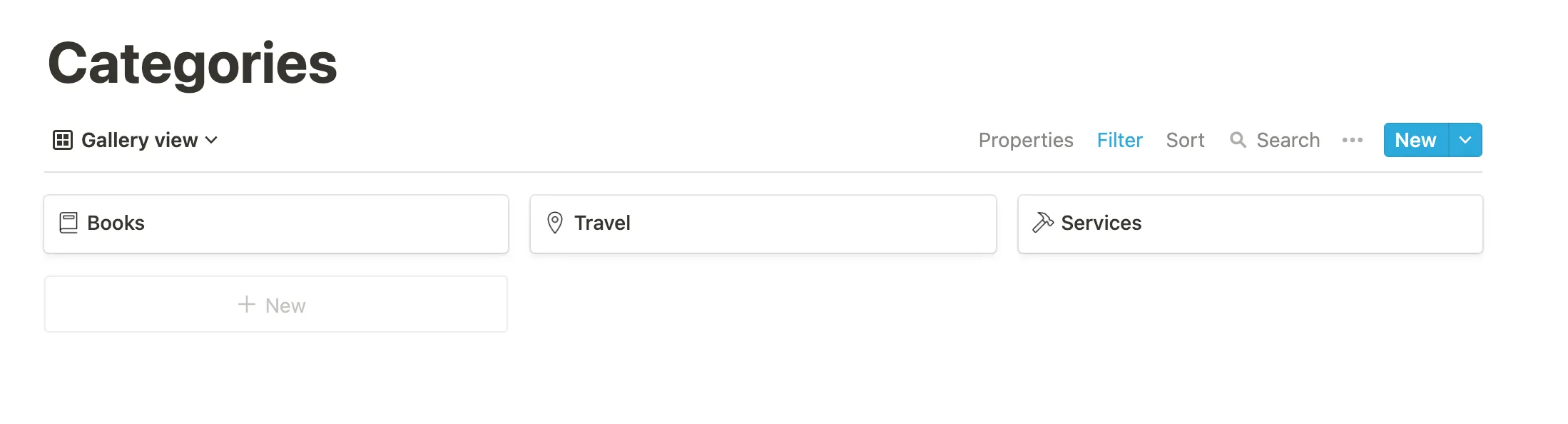Click the blue New button

tap(1416, 140)
